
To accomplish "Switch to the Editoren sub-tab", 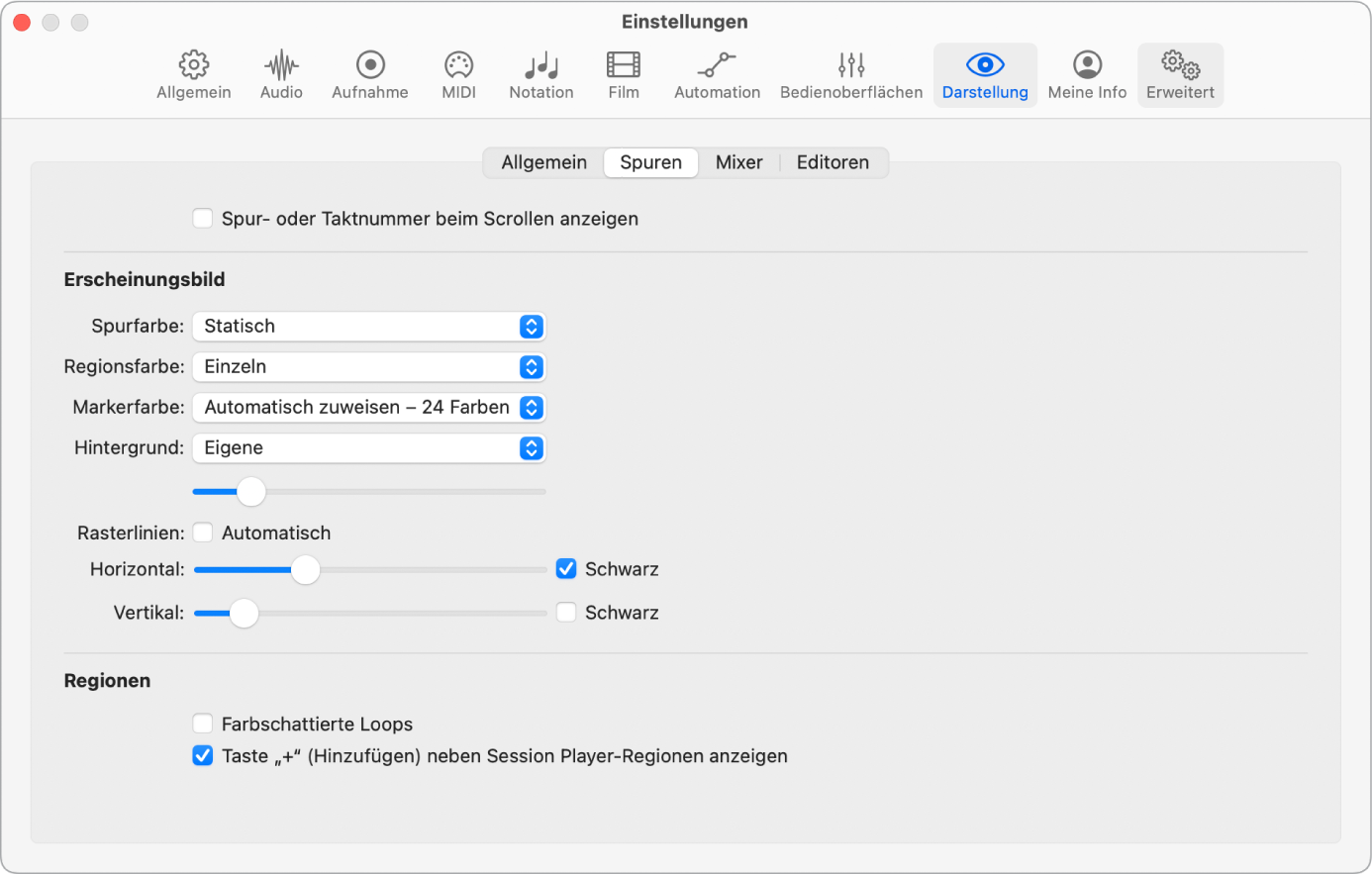I will (833, 162).
